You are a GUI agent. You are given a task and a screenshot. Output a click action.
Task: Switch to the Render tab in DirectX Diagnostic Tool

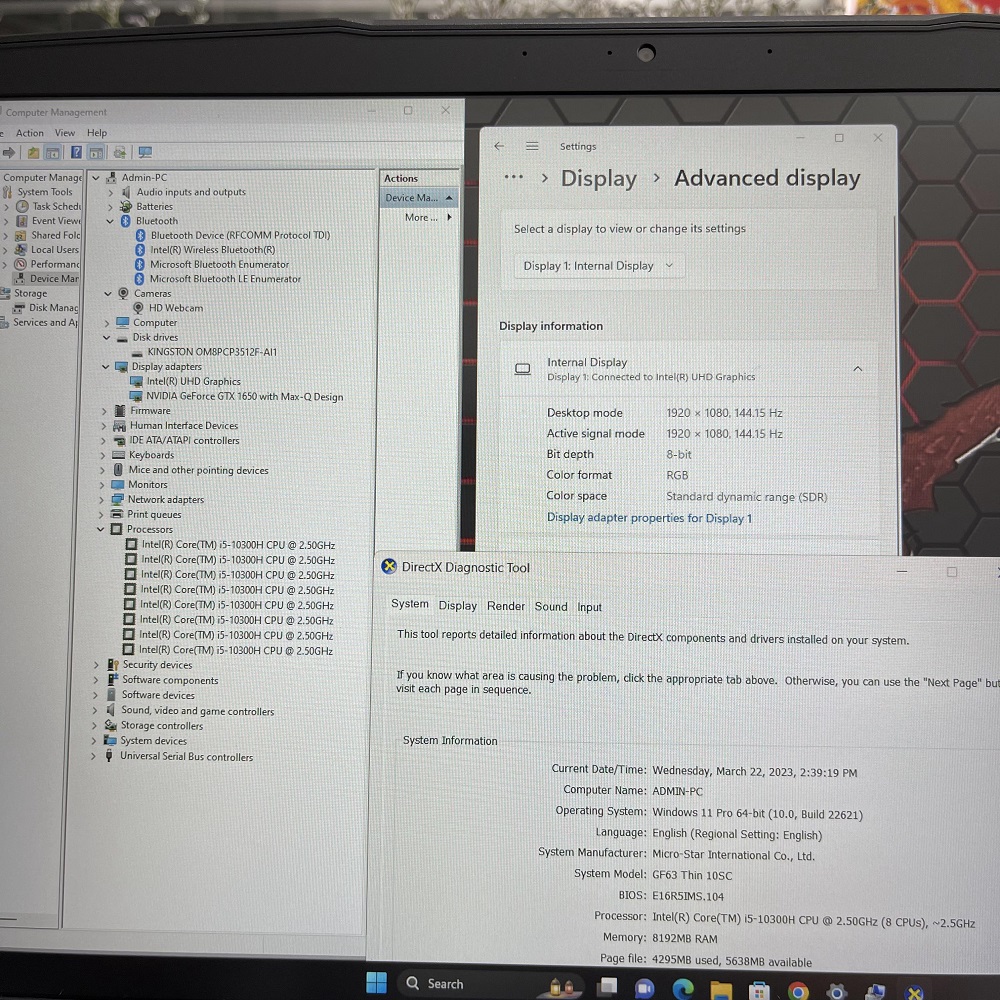(506, 606)
